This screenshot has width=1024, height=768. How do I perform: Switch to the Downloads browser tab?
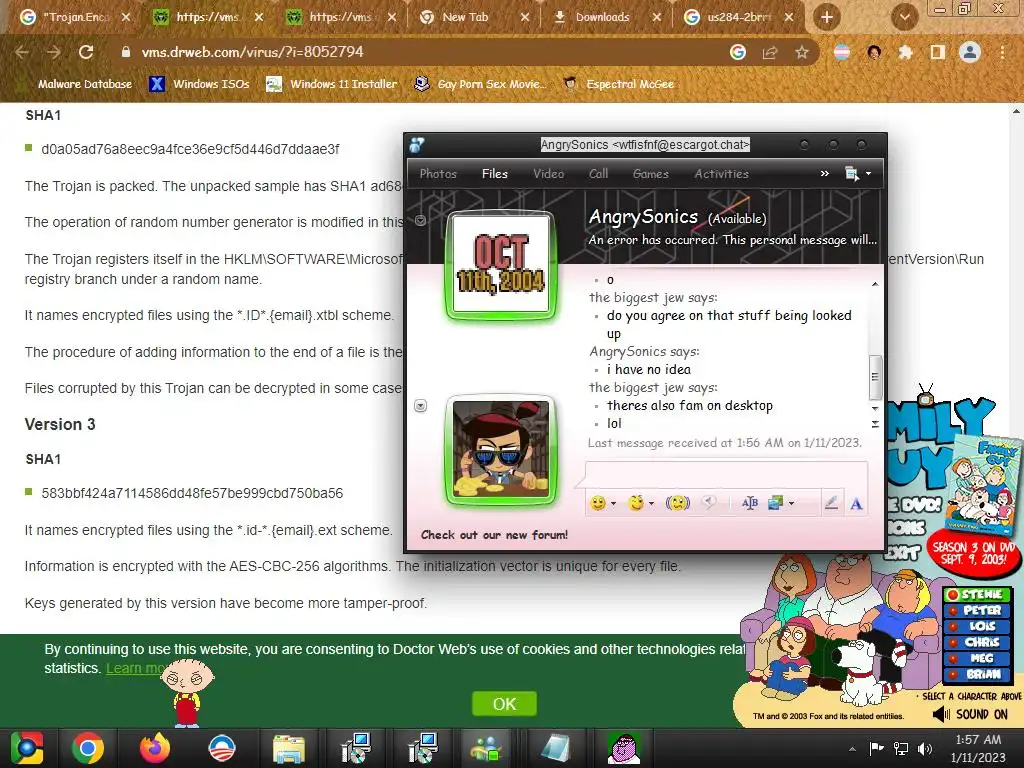click(x=607, y=18)
